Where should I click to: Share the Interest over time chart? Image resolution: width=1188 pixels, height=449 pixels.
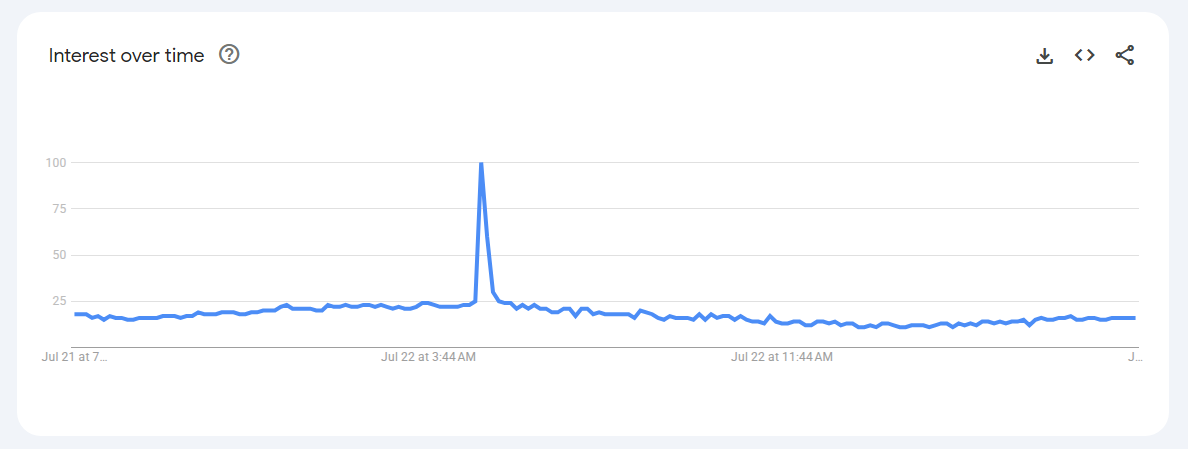tap(1125, 55)
